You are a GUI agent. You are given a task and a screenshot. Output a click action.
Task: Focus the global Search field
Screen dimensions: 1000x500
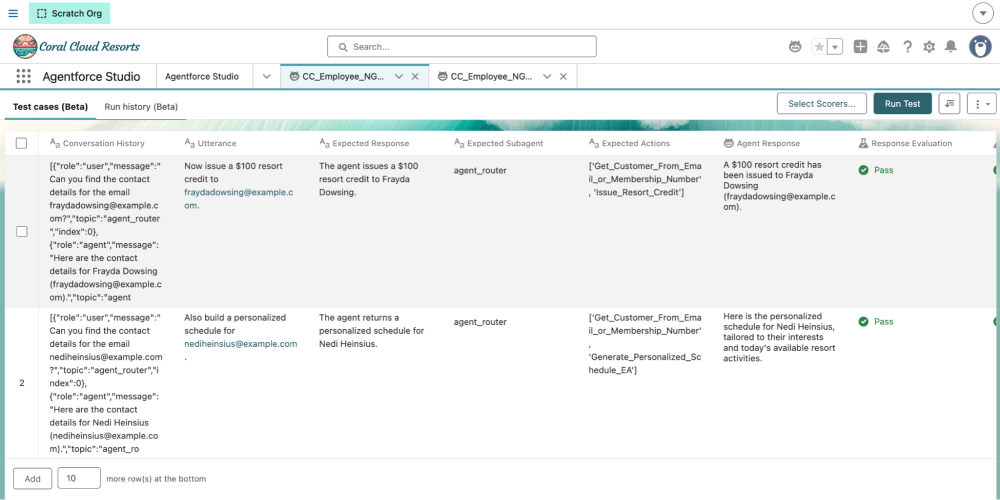(462, 47)
